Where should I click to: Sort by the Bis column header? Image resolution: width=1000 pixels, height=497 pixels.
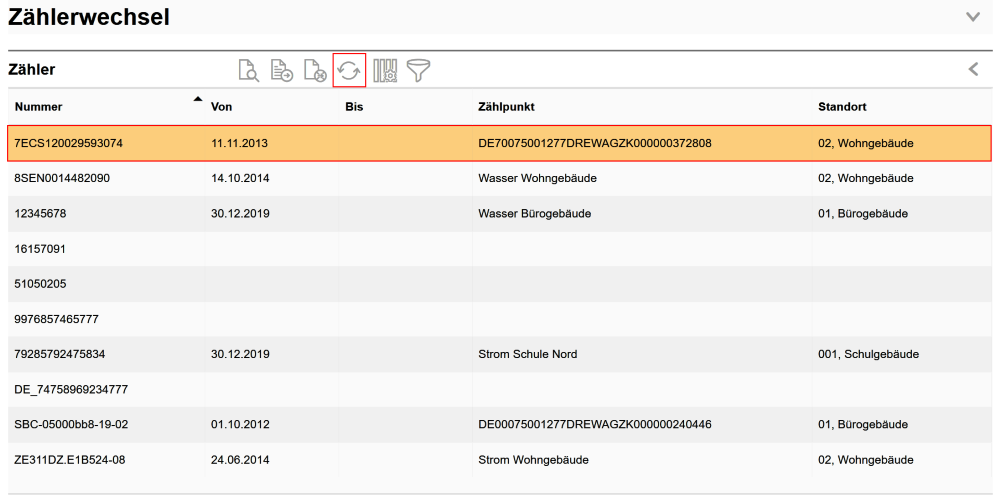click(x=354, y=107)
